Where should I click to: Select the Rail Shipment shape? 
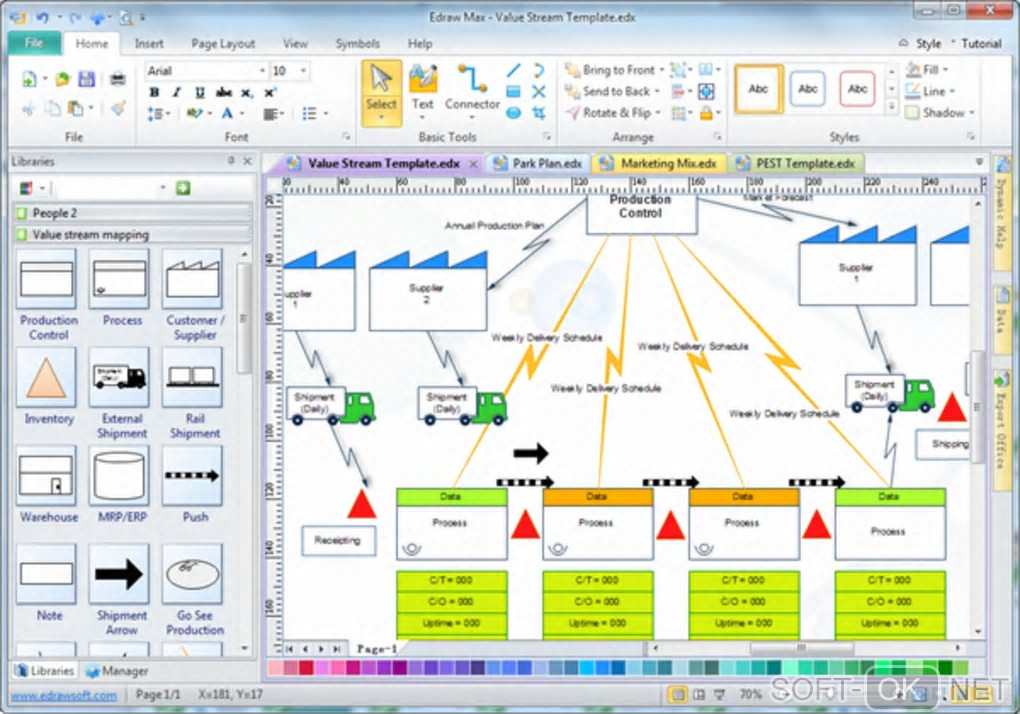193,378
